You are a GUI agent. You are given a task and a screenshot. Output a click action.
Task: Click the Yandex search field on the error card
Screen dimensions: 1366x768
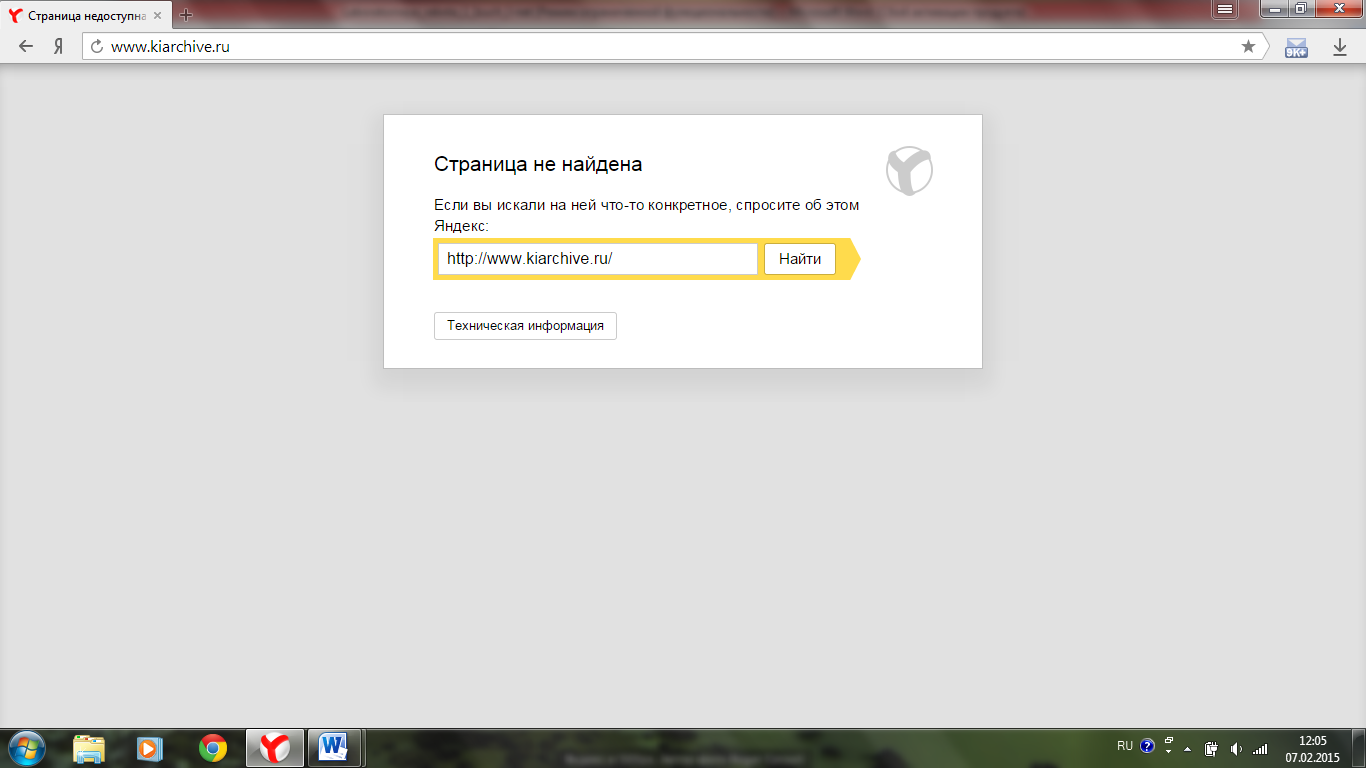pos(597,259)
